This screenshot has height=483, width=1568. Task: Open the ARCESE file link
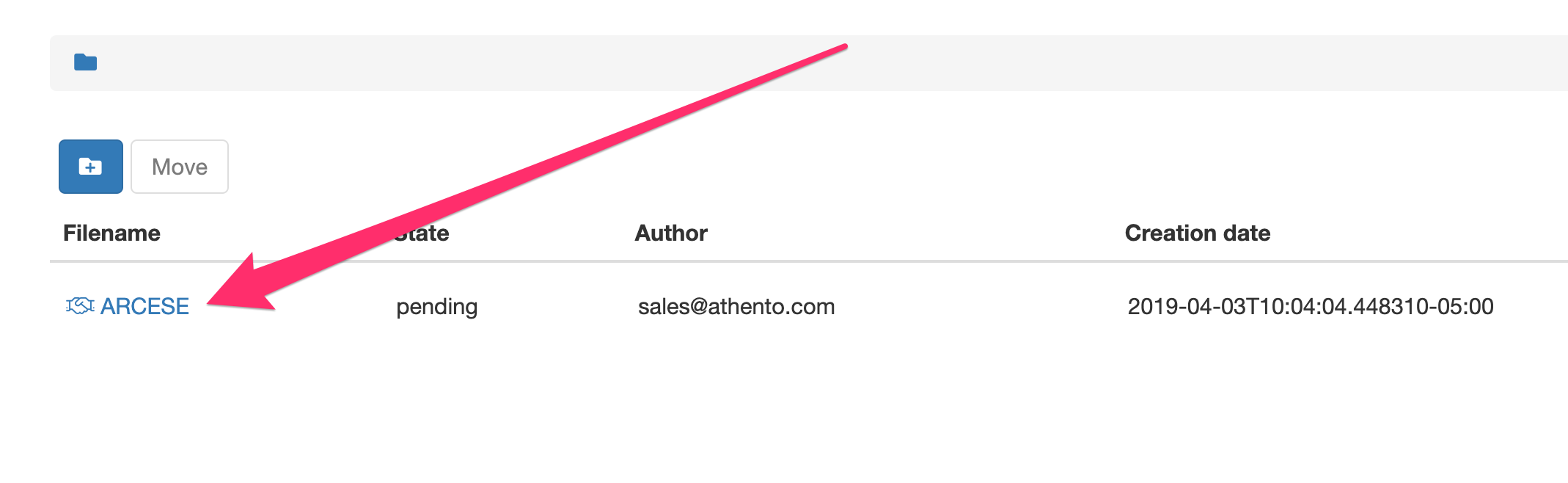point(144,306)
